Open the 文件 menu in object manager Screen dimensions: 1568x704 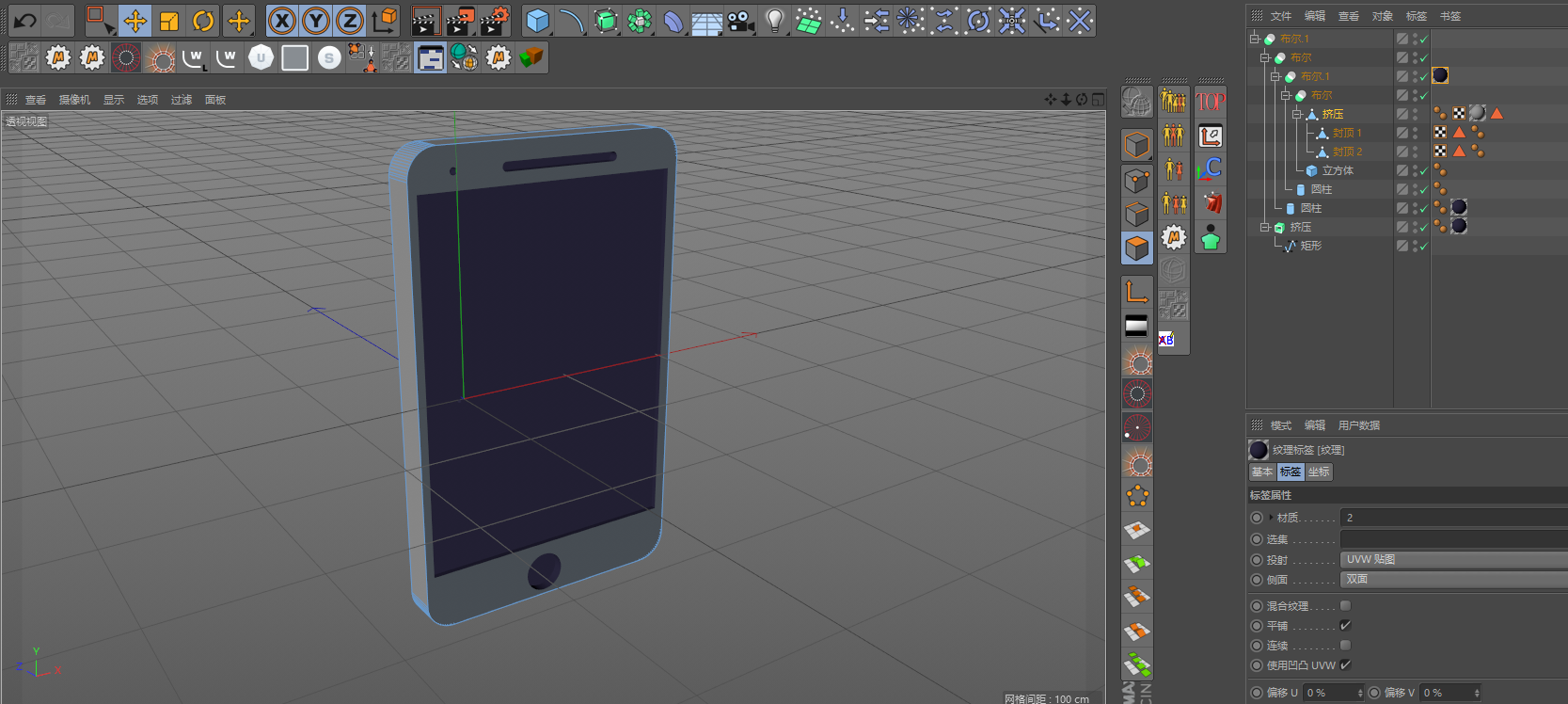(1281, 16)
